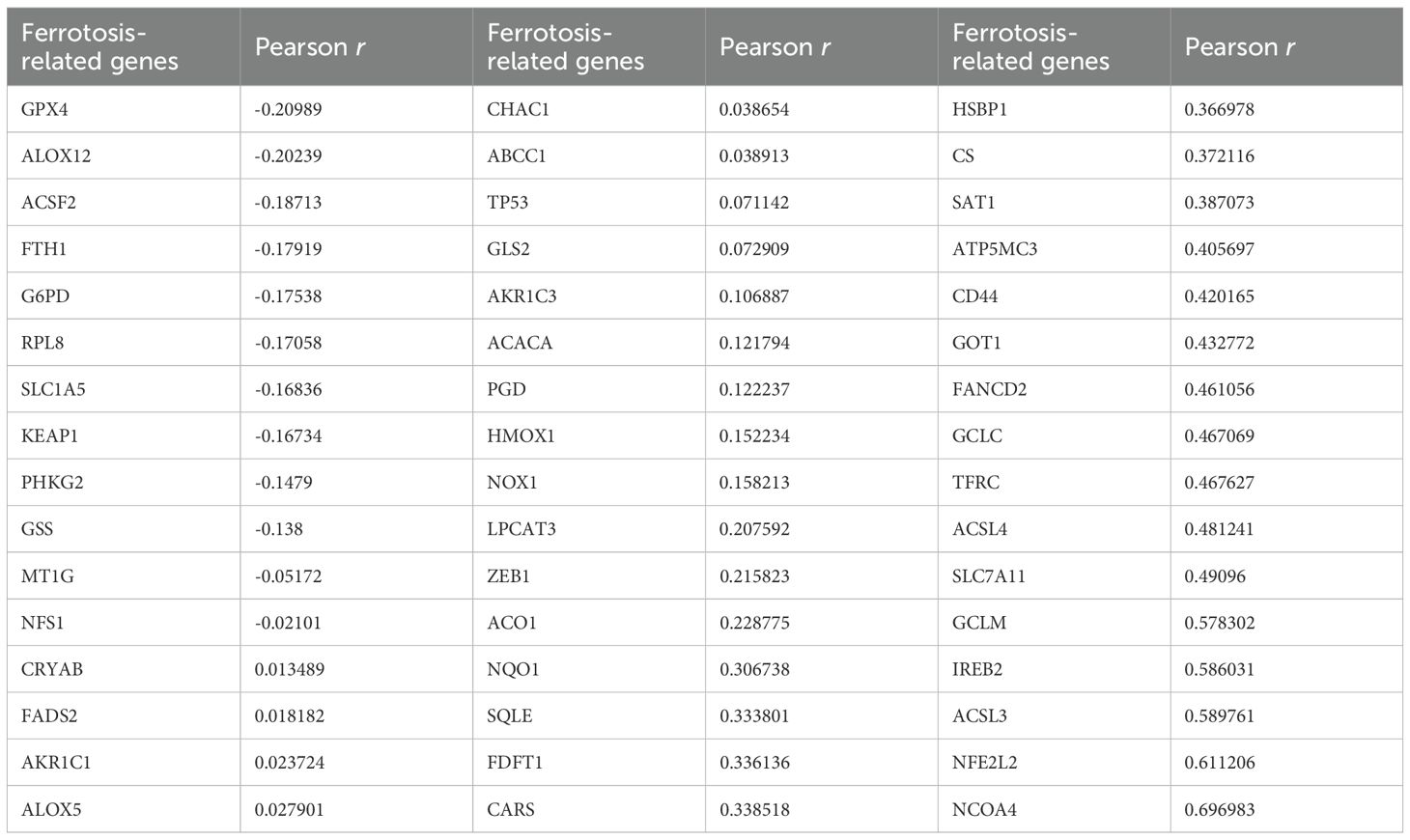This screenshot has height=840, width=1410.
Task: Click the KEAP1 gene entry
Action: (x=49, y=435)
